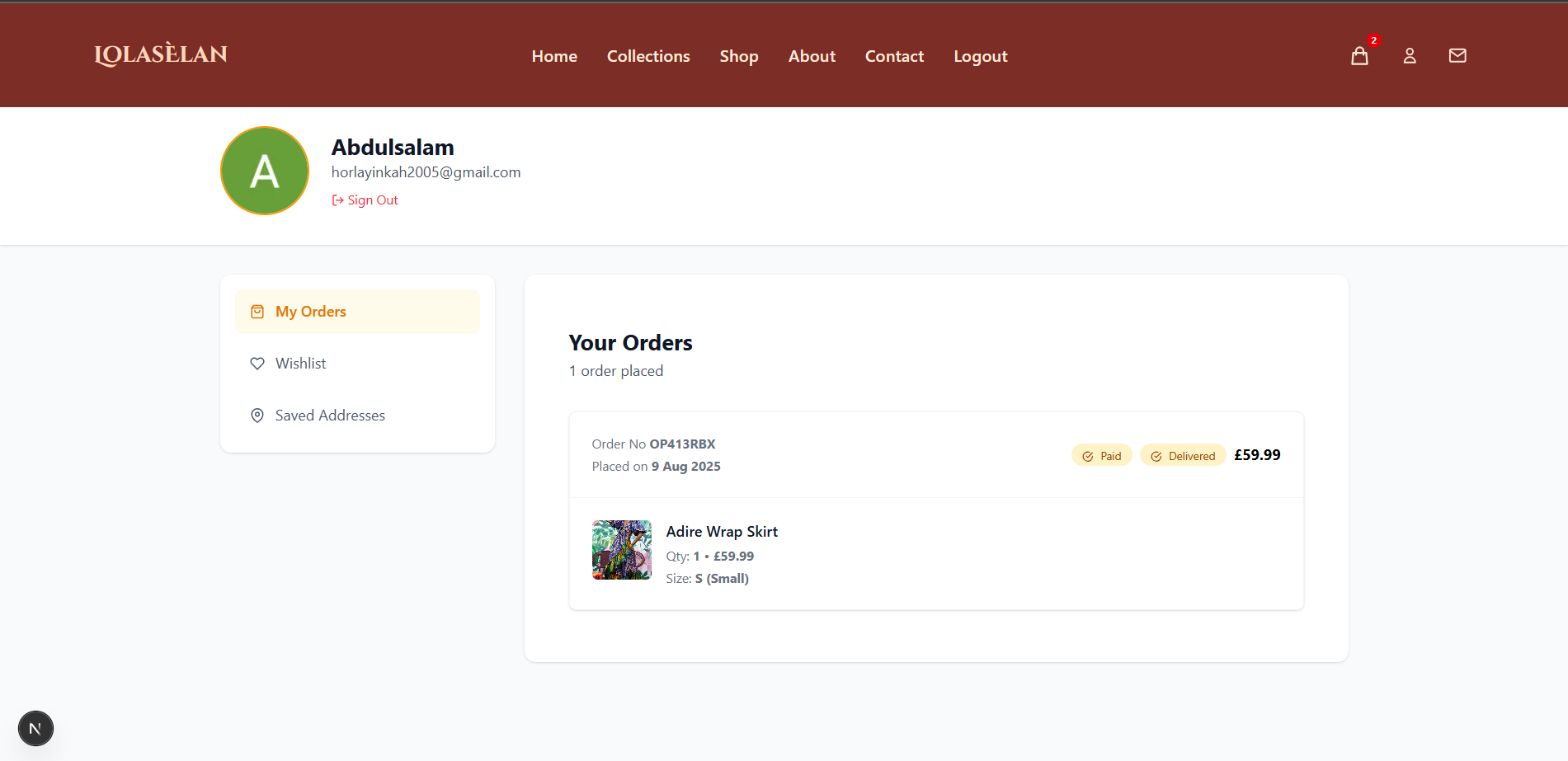Click the Lolaselan logo

[x=161, y=54]
